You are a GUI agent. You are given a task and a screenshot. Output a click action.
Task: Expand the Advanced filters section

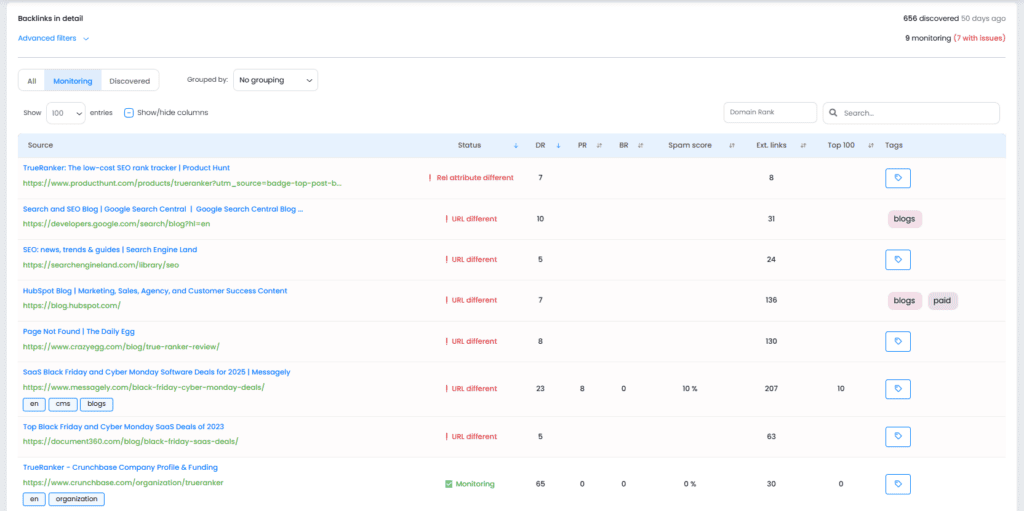coord(54,39)
